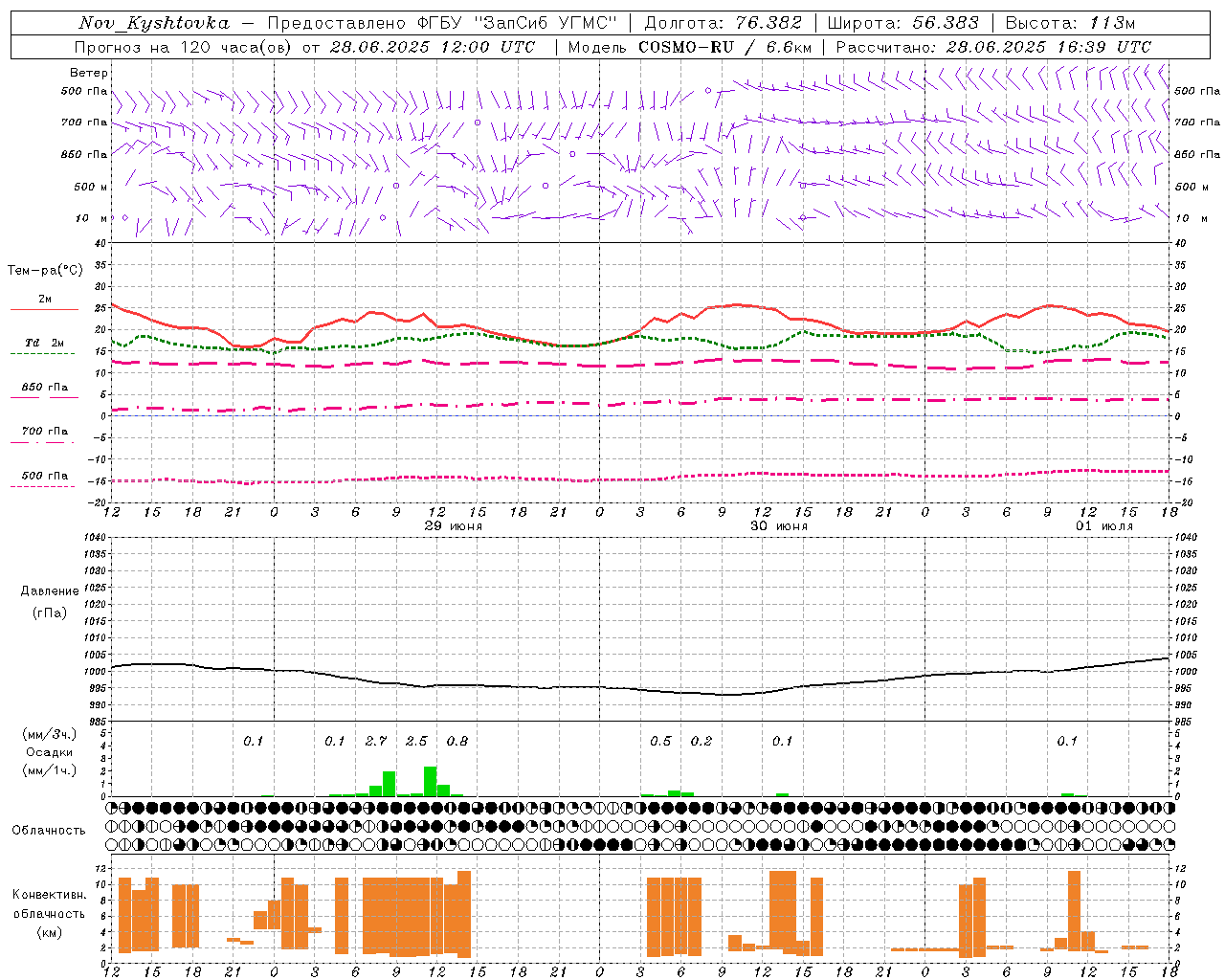Click the elevation value 113м
This screenshot has width=1225, height=980.
pos(1112,23)
